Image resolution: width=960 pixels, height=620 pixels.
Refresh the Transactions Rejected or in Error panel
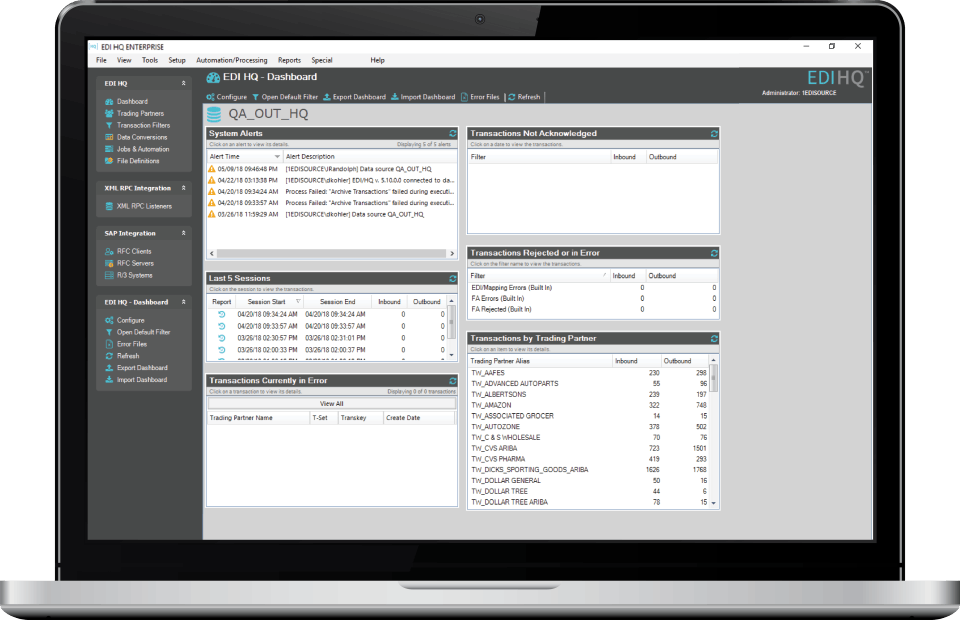(x=714, y=253)
